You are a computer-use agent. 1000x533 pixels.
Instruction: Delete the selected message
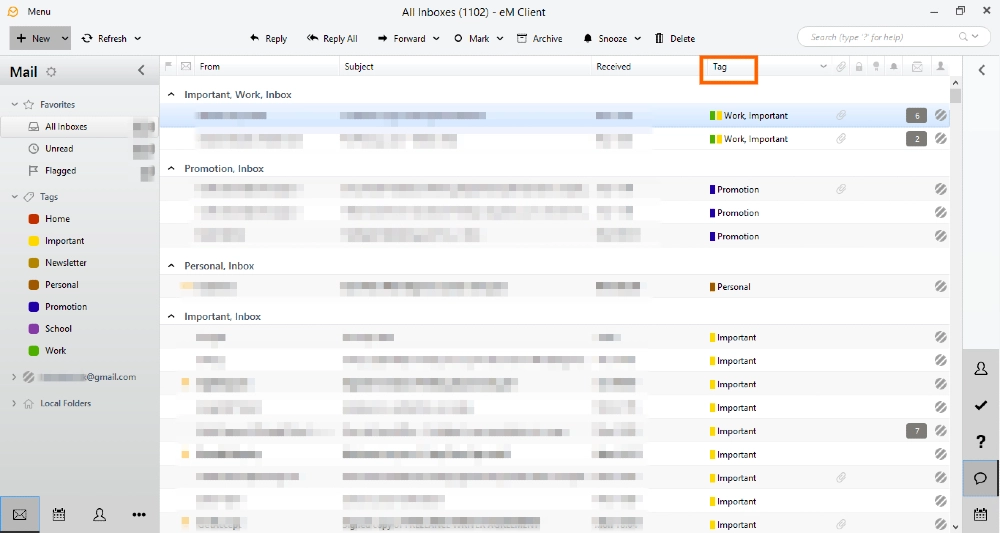[x=675, y=38]
